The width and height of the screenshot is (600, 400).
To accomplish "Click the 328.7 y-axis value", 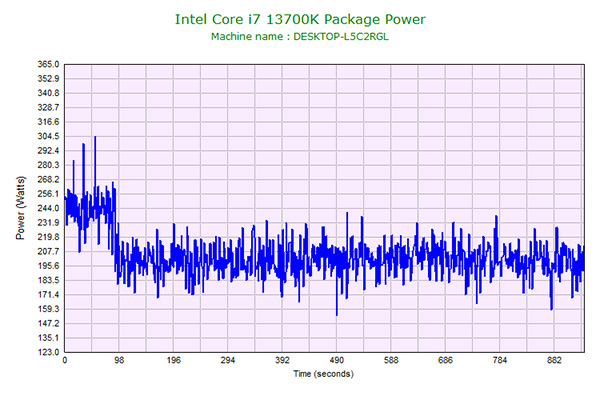I will [48, 108].
